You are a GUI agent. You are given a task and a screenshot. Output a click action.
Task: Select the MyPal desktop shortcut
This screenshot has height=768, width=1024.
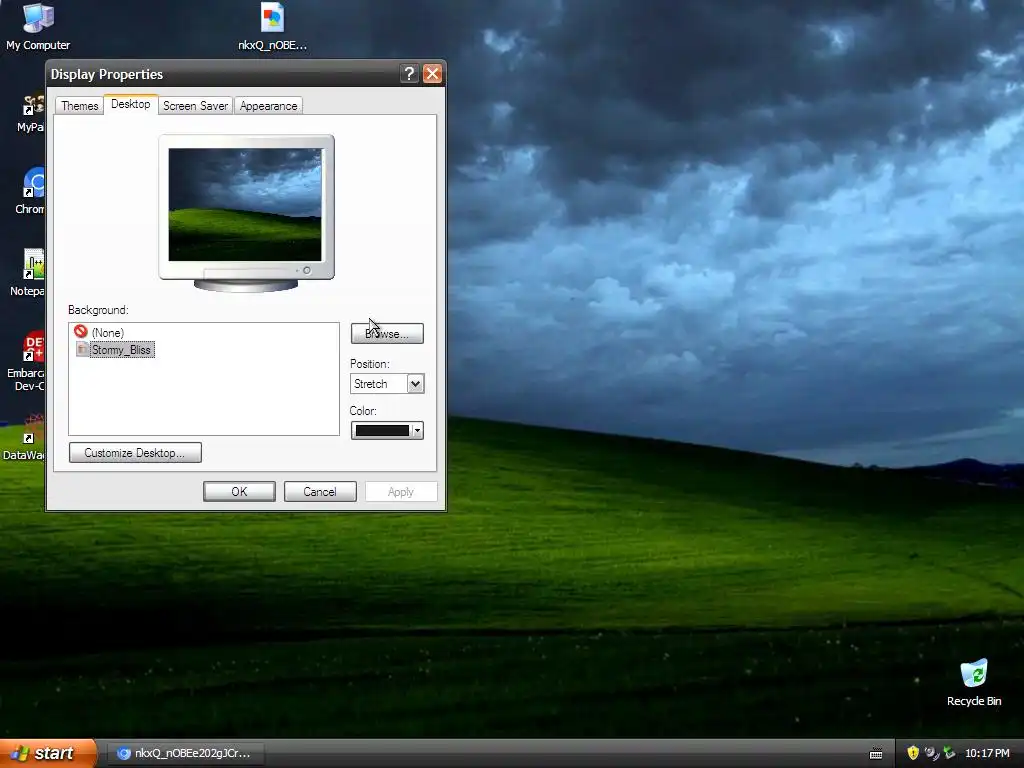pyautogui.click(x=31, y=112)
